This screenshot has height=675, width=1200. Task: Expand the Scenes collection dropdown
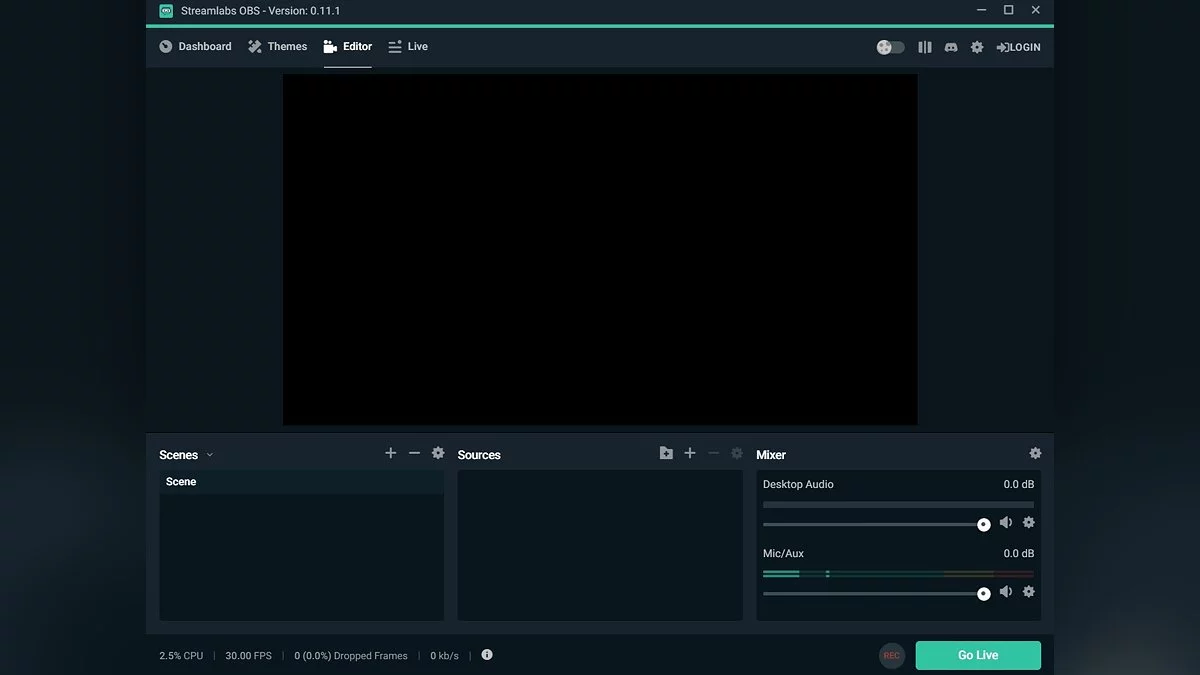click(x=210, y=455)
